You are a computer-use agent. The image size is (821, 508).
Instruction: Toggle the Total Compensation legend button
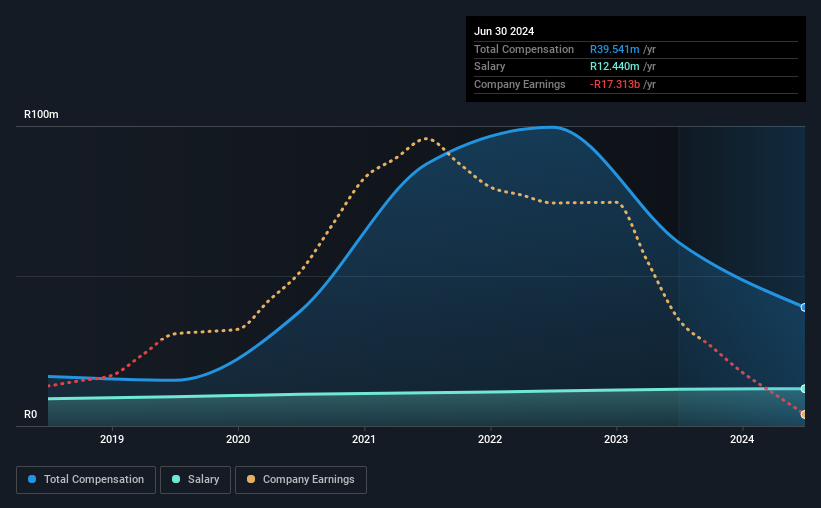click(86, 480)
